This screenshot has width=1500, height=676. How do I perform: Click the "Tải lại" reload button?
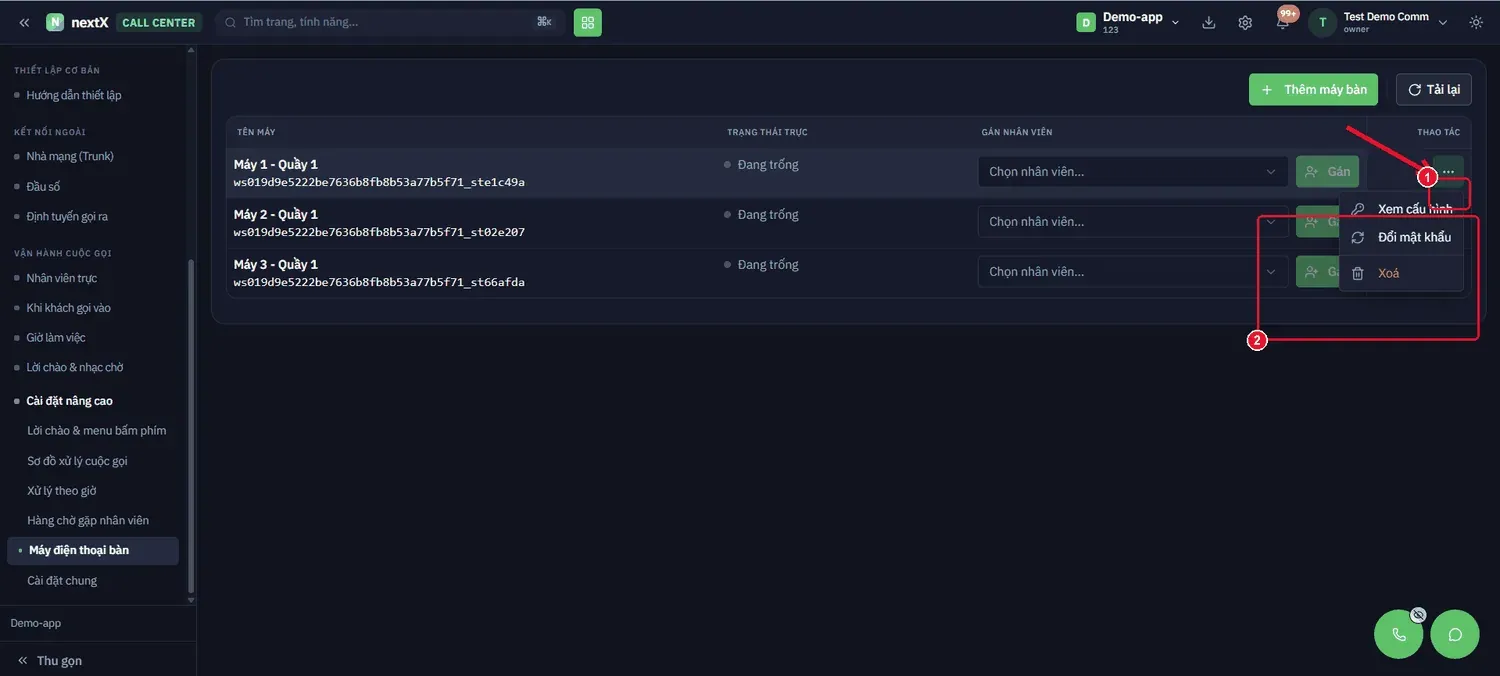tap(1434, 90)
